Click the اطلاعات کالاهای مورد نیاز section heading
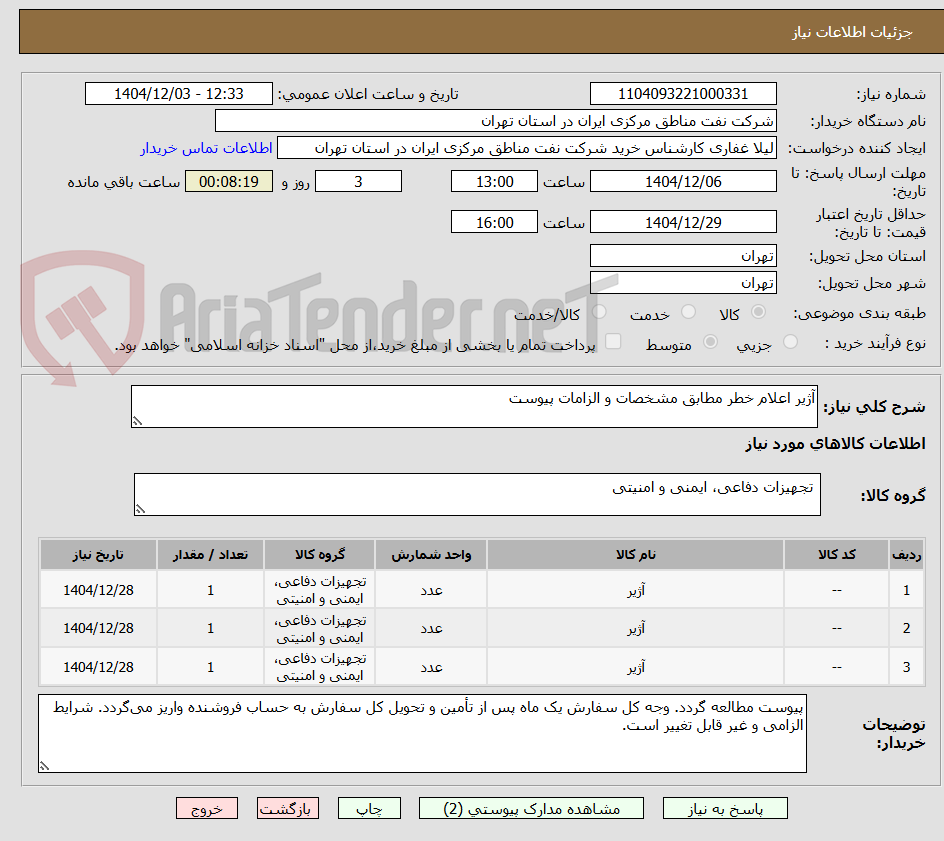The width and height of the screenshot is (944, 841). click(x=835, y=444)
